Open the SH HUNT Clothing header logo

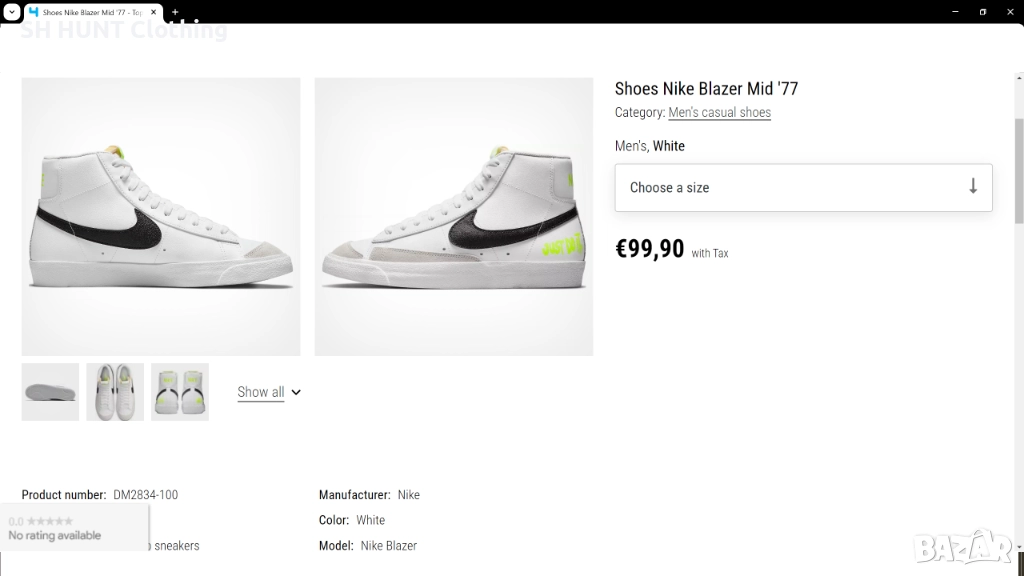124,31
